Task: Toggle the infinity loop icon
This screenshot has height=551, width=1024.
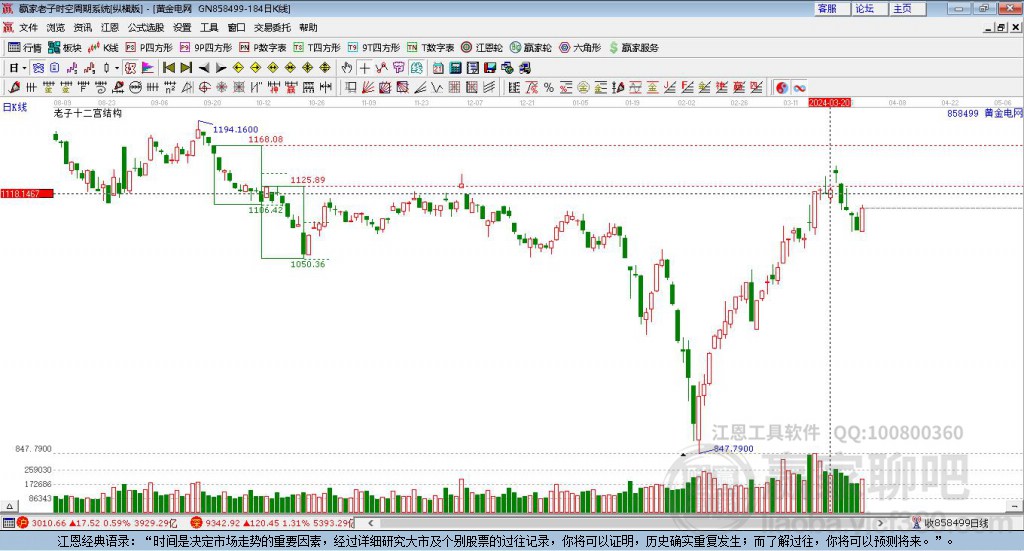Action: pos(799,87)
